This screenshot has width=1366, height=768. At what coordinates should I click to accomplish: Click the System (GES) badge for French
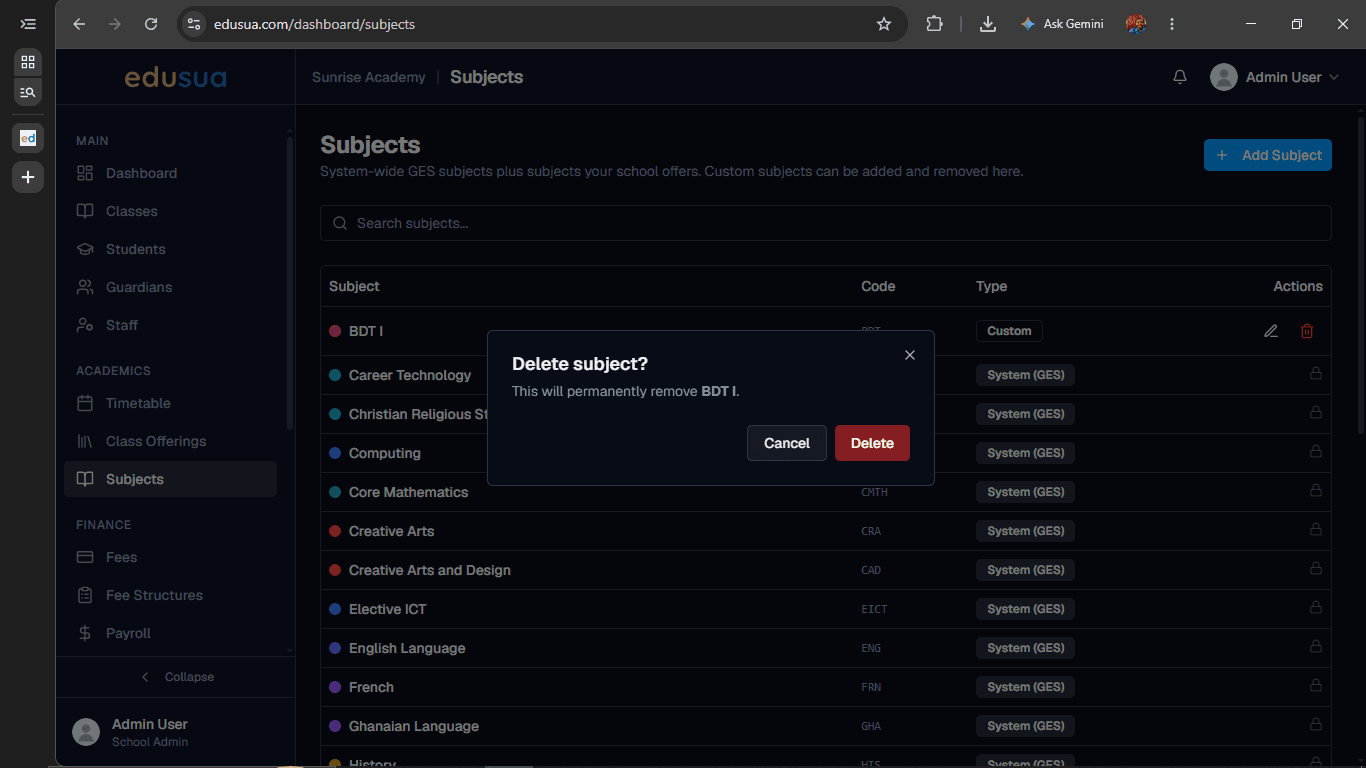pyautogui.click(x=1025, y=687)
